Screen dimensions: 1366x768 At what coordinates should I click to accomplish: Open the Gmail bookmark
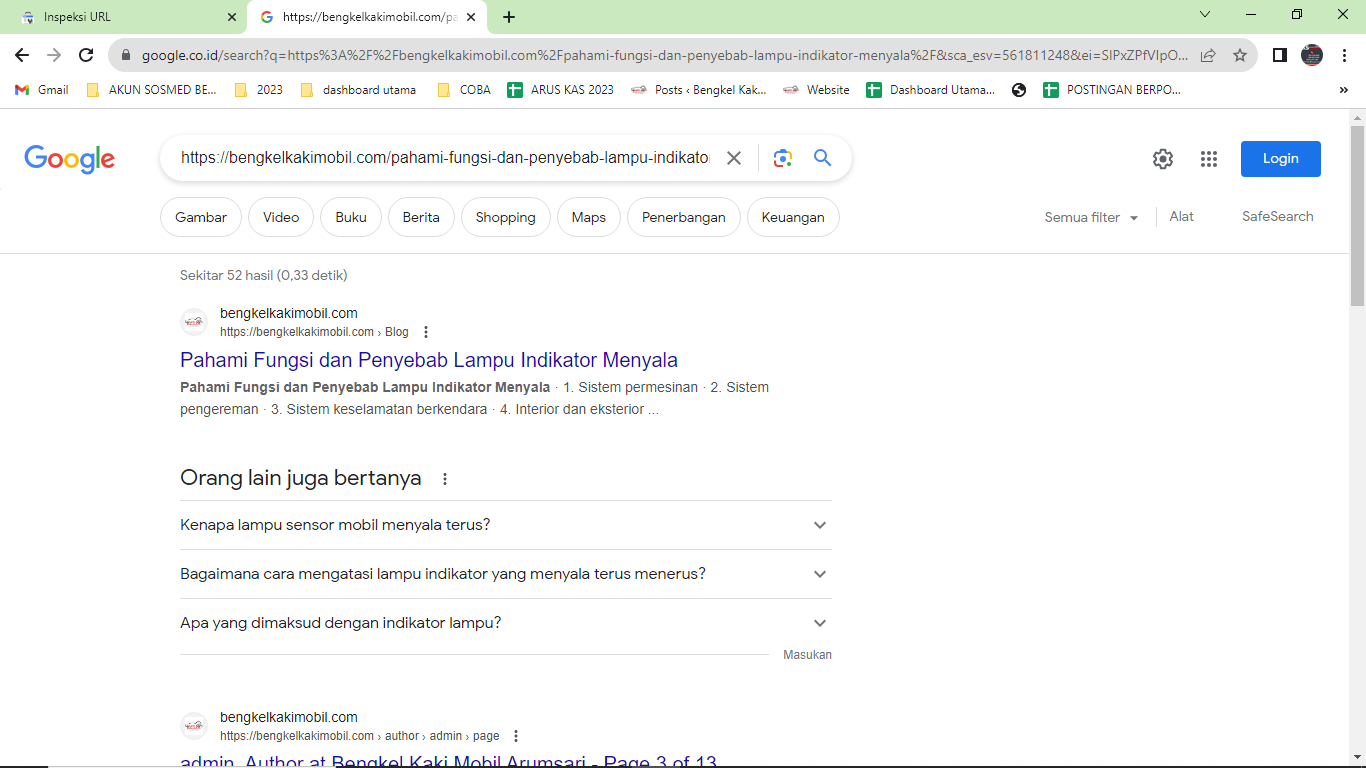coord(42,90)
